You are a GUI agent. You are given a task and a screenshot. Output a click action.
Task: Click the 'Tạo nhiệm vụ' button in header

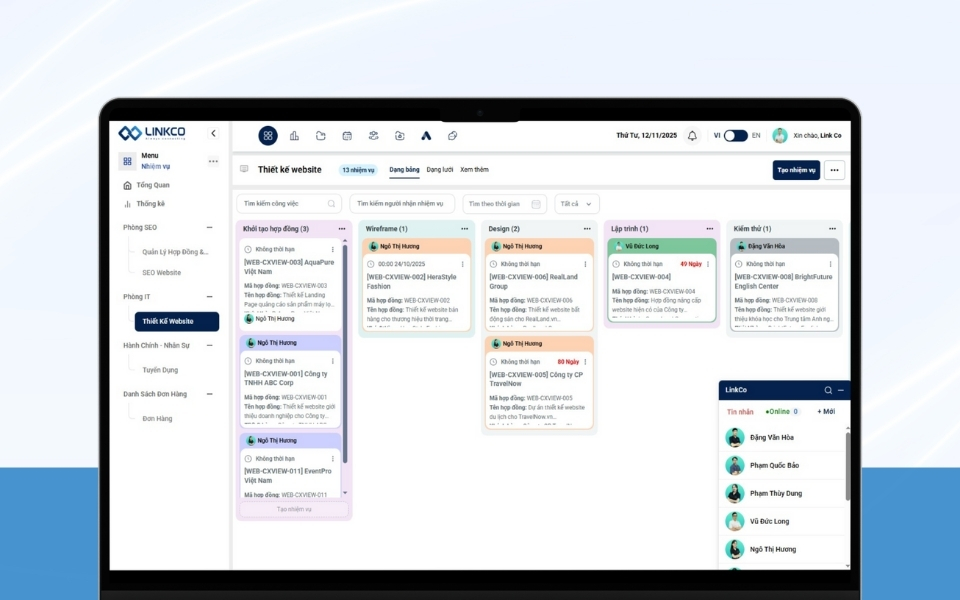[796, 171]
